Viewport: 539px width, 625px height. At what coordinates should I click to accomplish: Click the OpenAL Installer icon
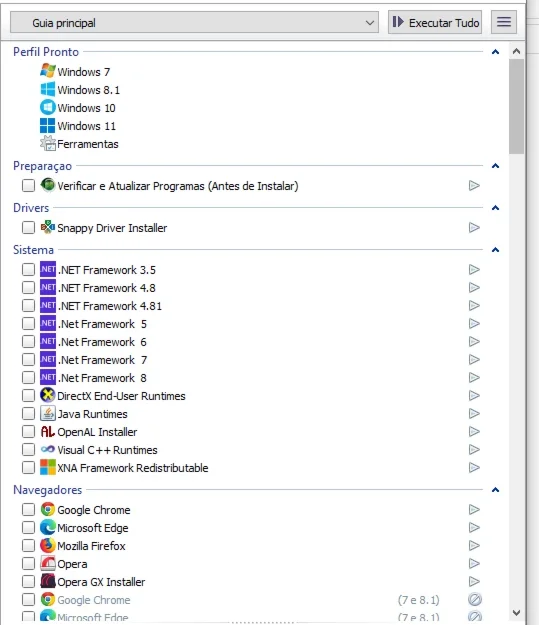47,431
